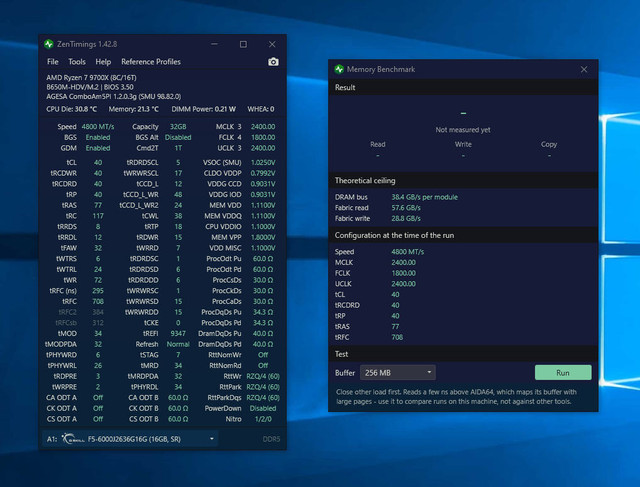Click the RttWr RZQ/4 (60) value

coord(263,376)
